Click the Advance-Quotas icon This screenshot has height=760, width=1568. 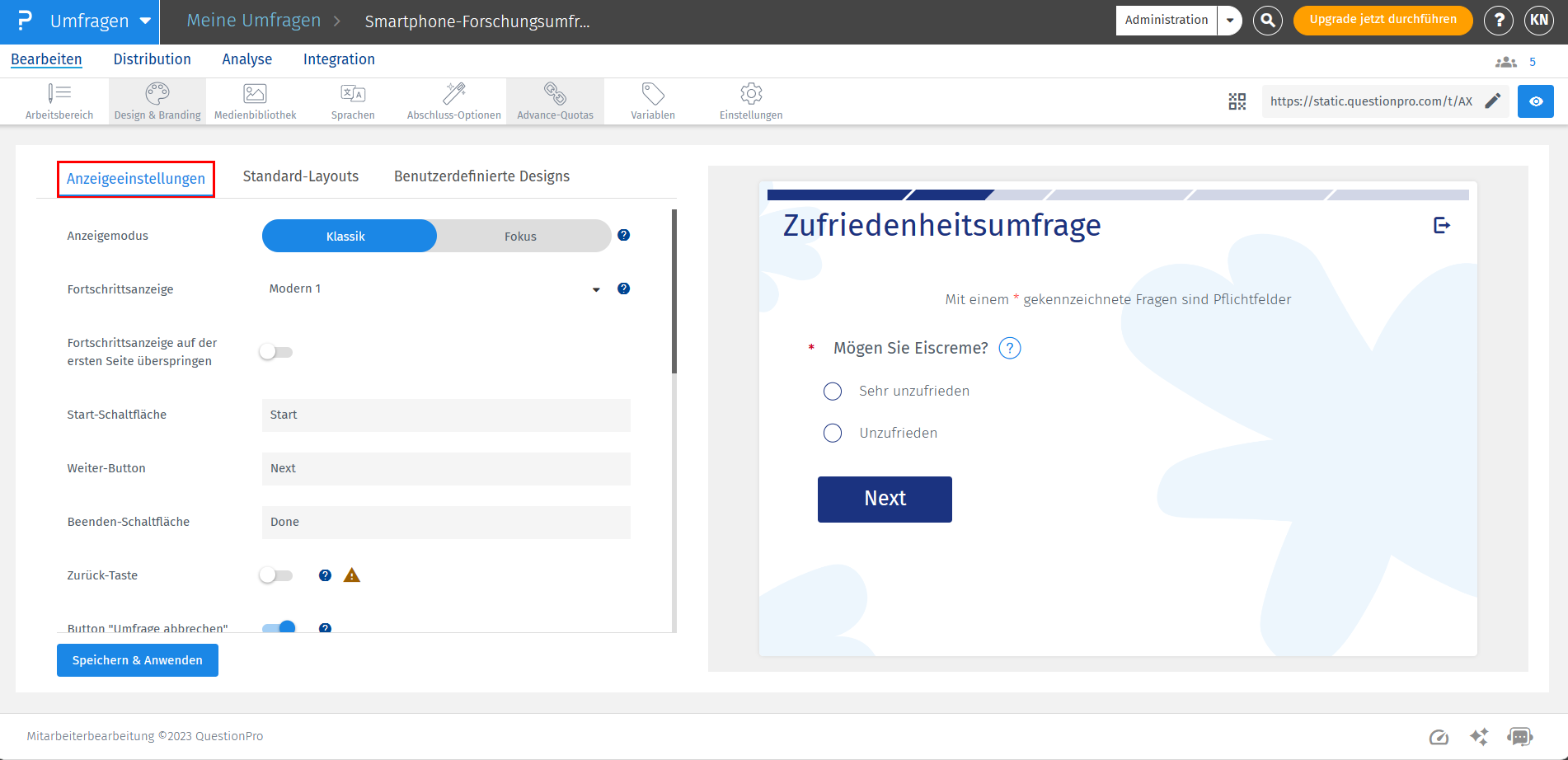tap(555, 101)
